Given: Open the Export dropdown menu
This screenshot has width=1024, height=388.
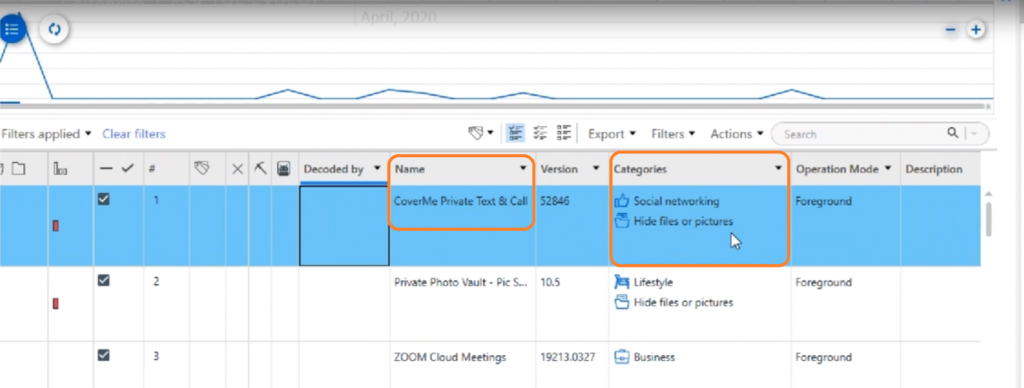Looking at the screenshot, I should tap(612, 134).
